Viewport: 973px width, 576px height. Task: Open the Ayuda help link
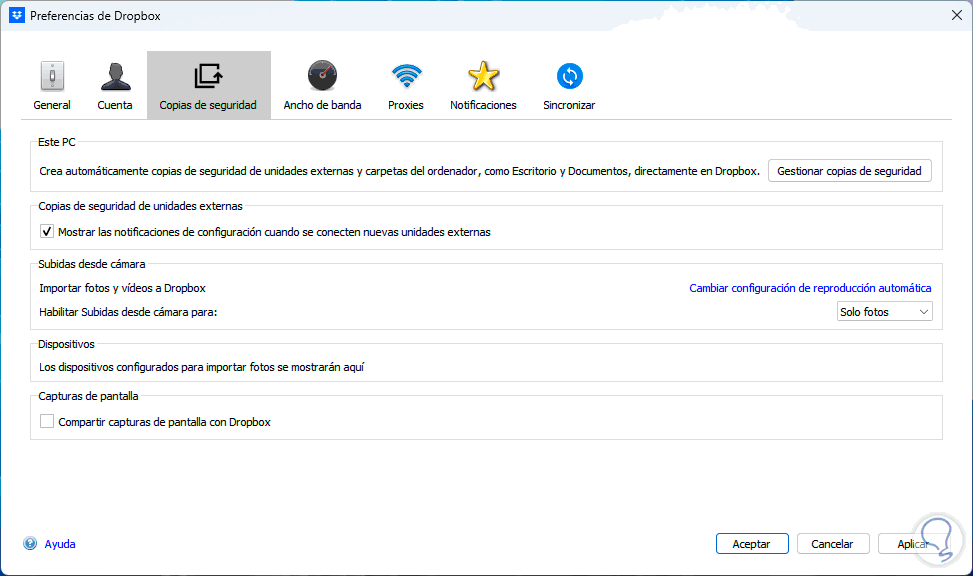tap(60, 544)
